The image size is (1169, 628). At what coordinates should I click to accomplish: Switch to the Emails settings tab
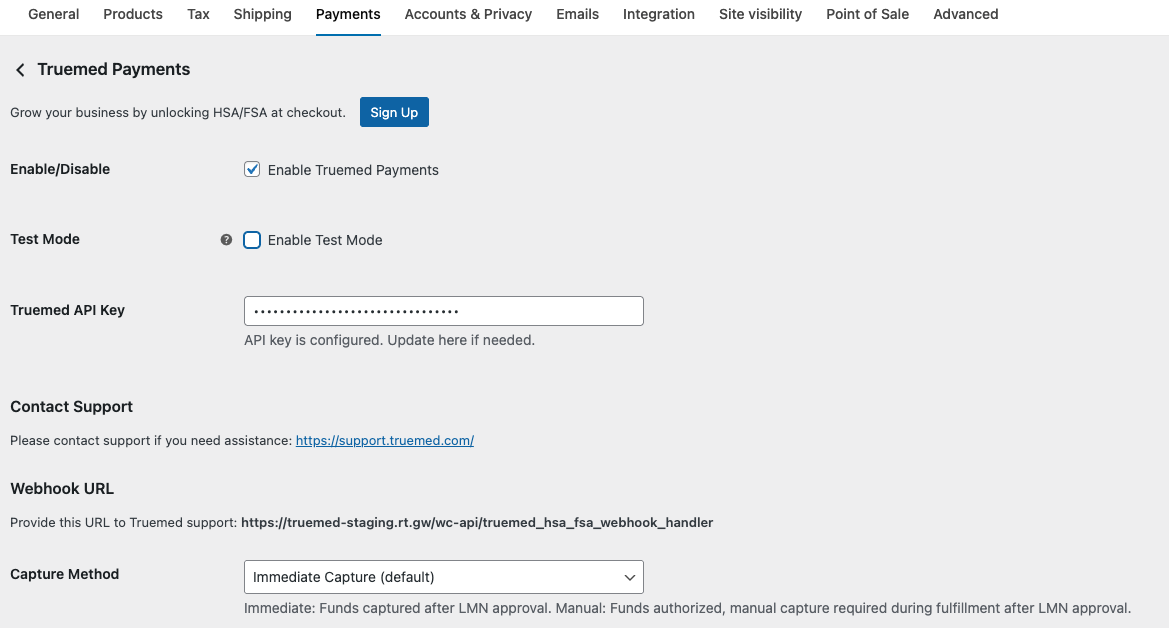[x=577, y=14]
